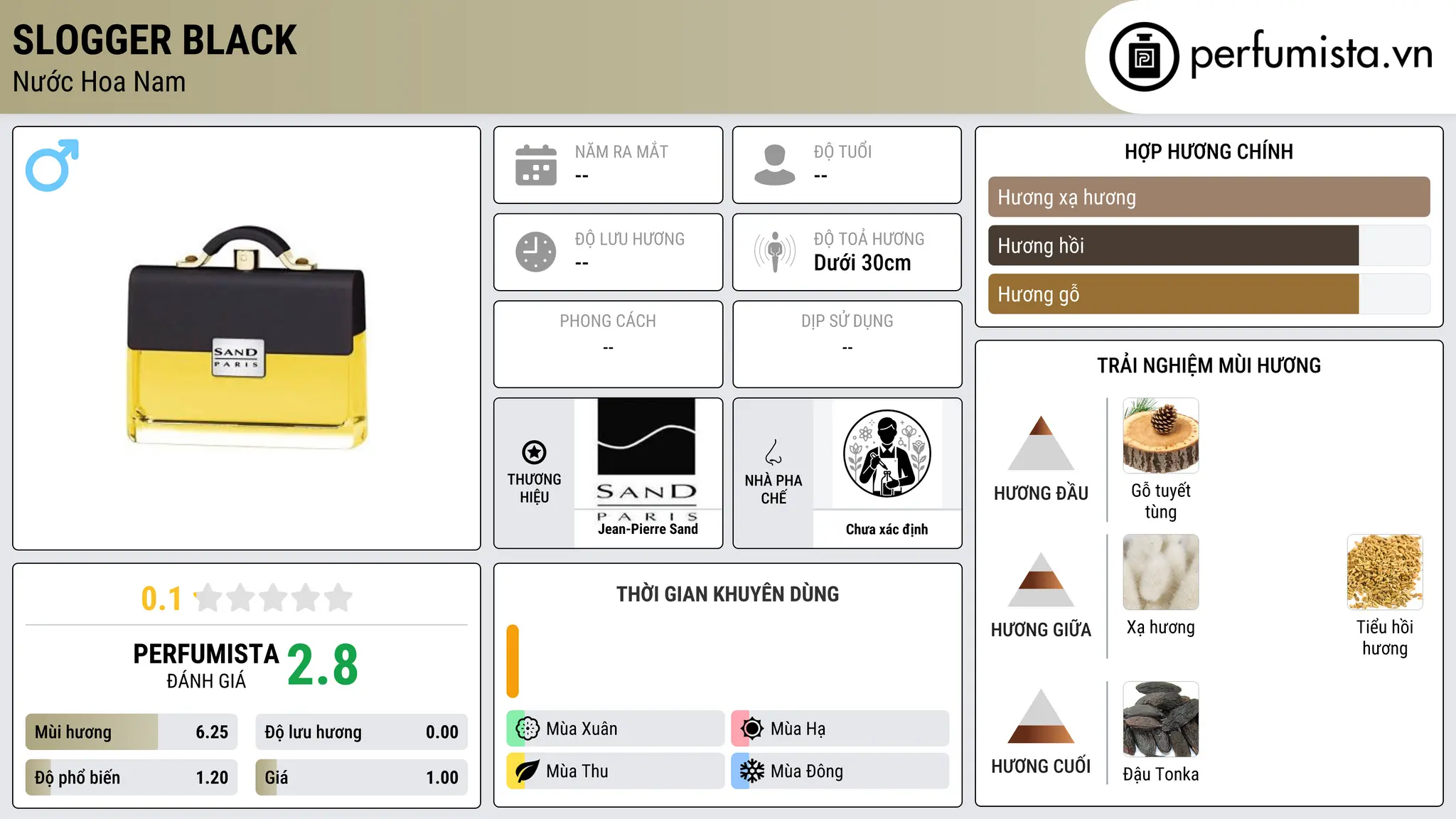Click the leaf icon for Mùa Thu
This screenshot has width=1456, height=819.
click(x=528, y=771)
